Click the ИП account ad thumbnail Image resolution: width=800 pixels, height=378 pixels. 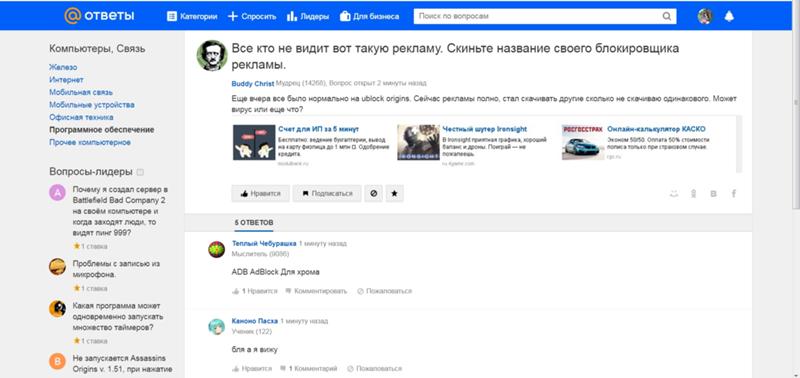point(254,142)
